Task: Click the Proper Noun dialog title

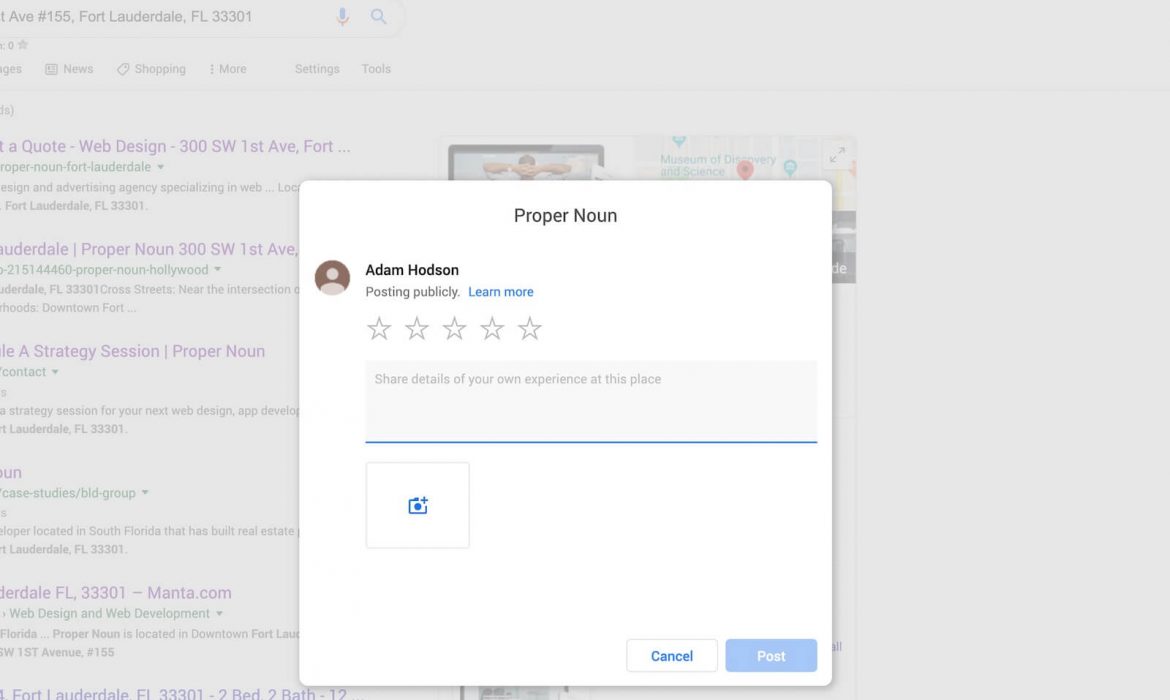Action: (566, 216)
